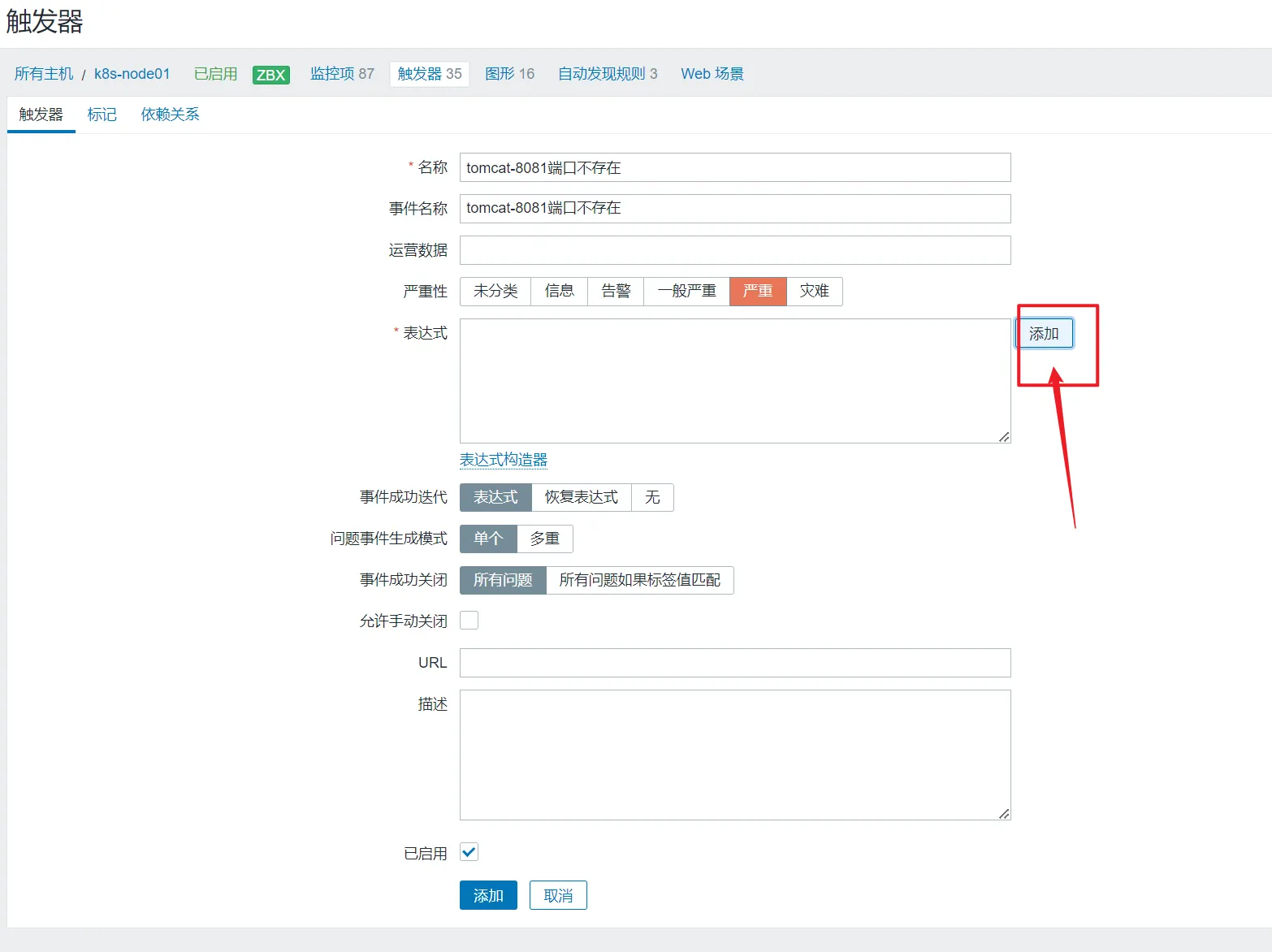This screenshot has height=952, width=1272.
Task: Choose 告警 severity level
Action: point(616,292)
